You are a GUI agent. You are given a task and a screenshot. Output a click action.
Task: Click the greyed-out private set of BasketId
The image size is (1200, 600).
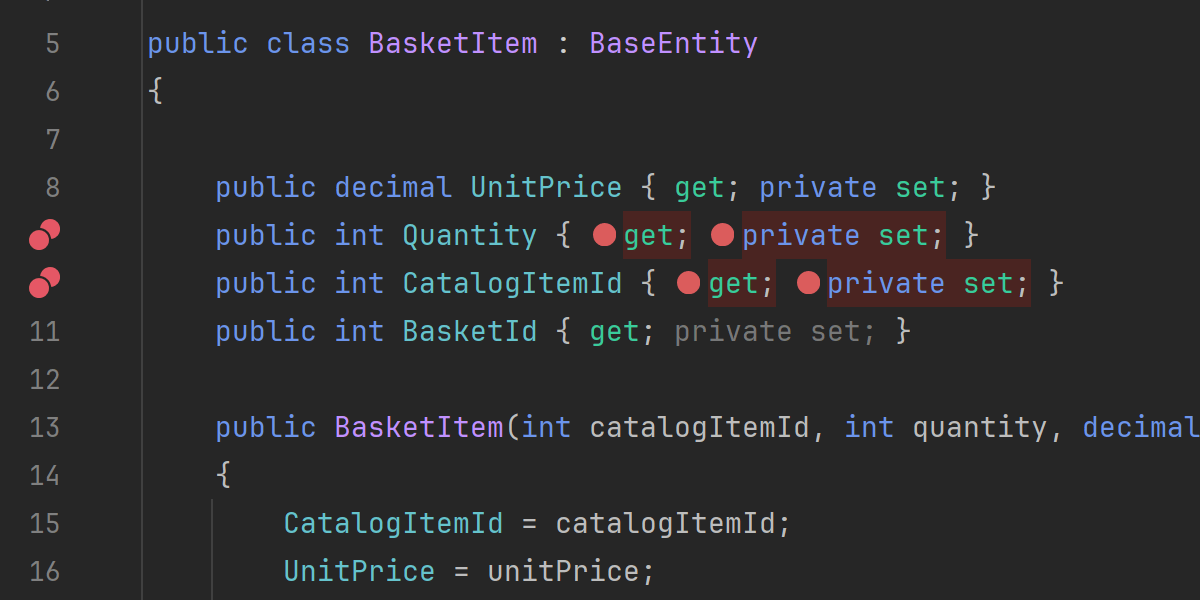[774, 331]
